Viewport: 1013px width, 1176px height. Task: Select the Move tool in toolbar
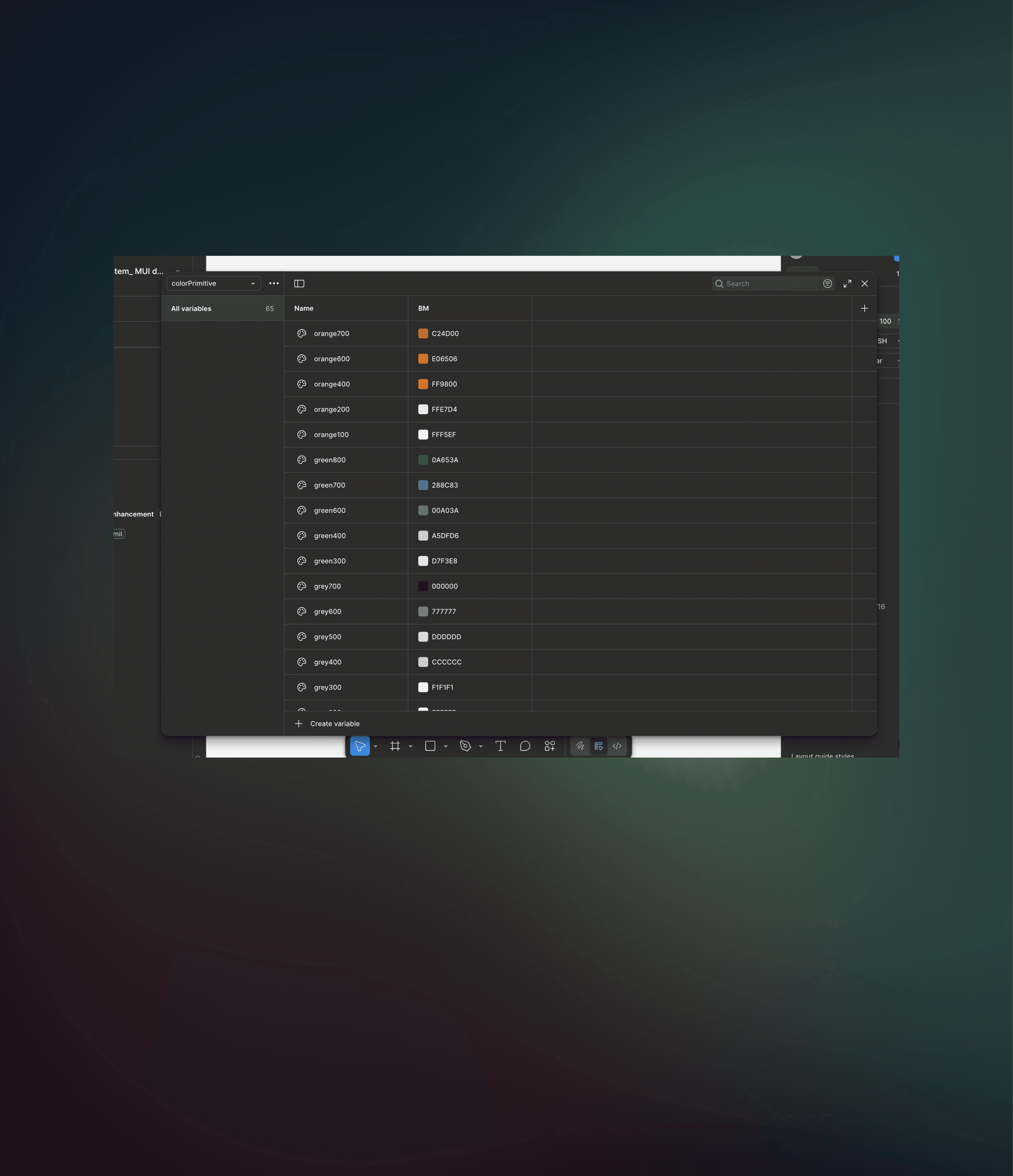click(359, 746)
